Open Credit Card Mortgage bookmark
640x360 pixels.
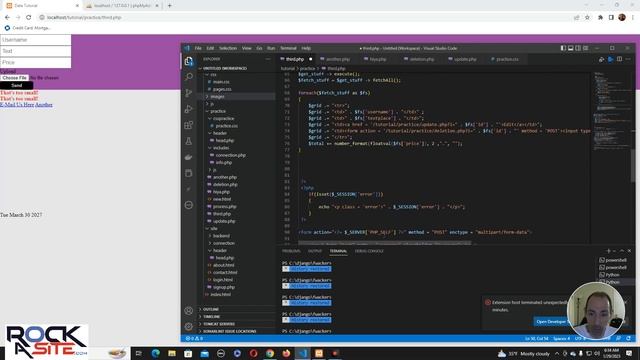pyautogui.click(x=27, y=28)
